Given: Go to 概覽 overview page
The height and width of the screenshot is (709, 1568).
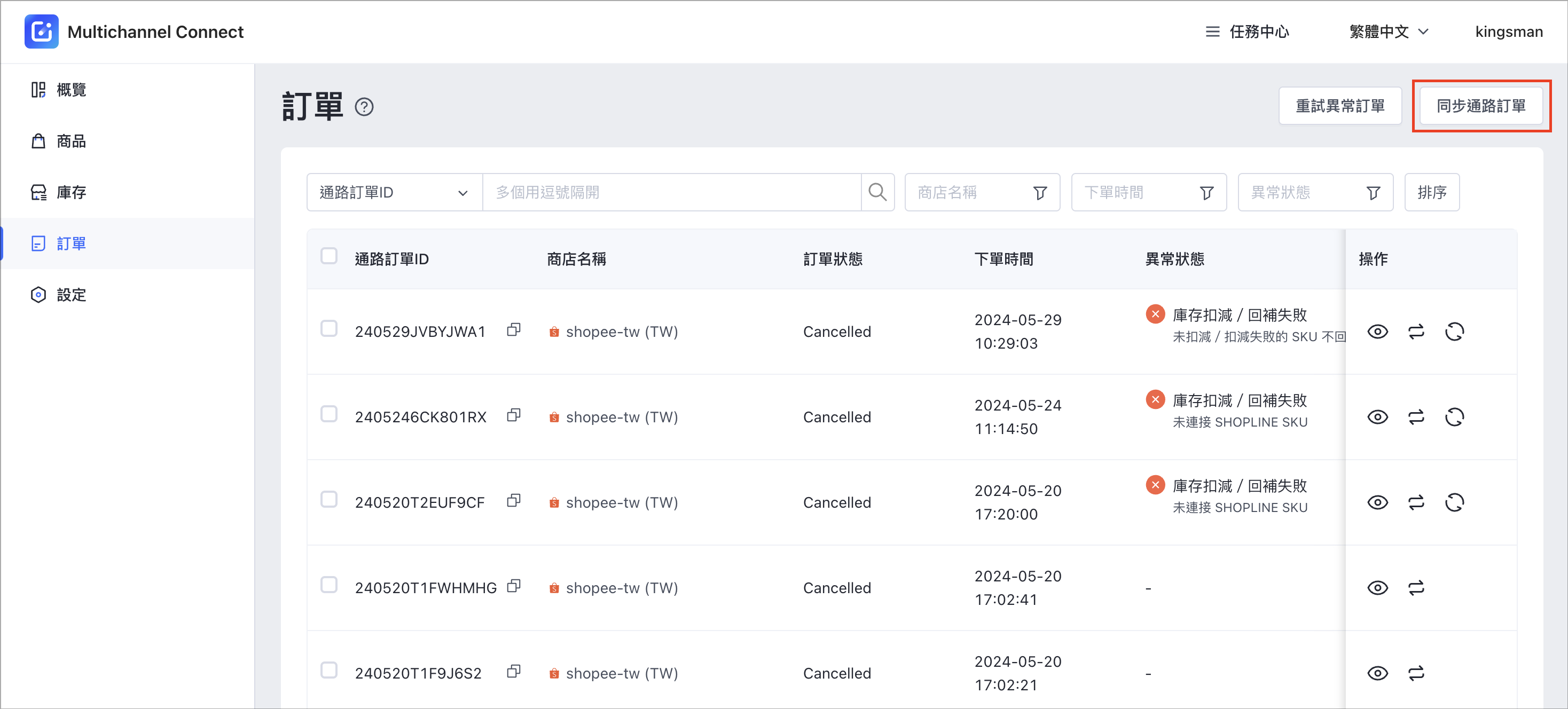Looking at the screenshot, I should (x=127, y=90).
